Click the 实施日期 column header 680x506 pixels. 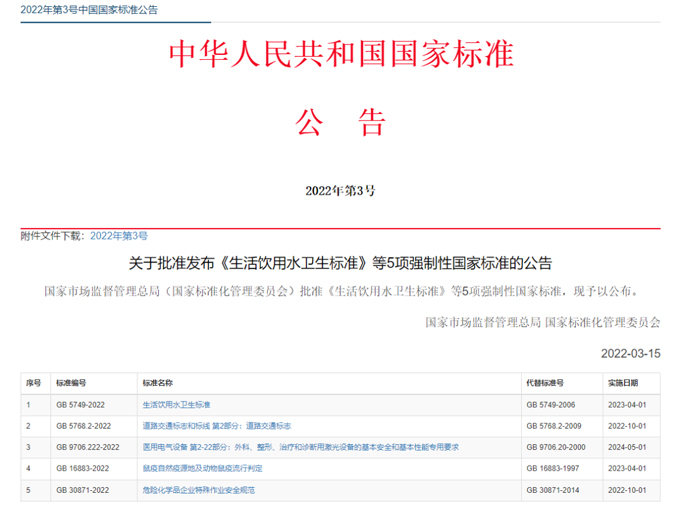(624, 383)
